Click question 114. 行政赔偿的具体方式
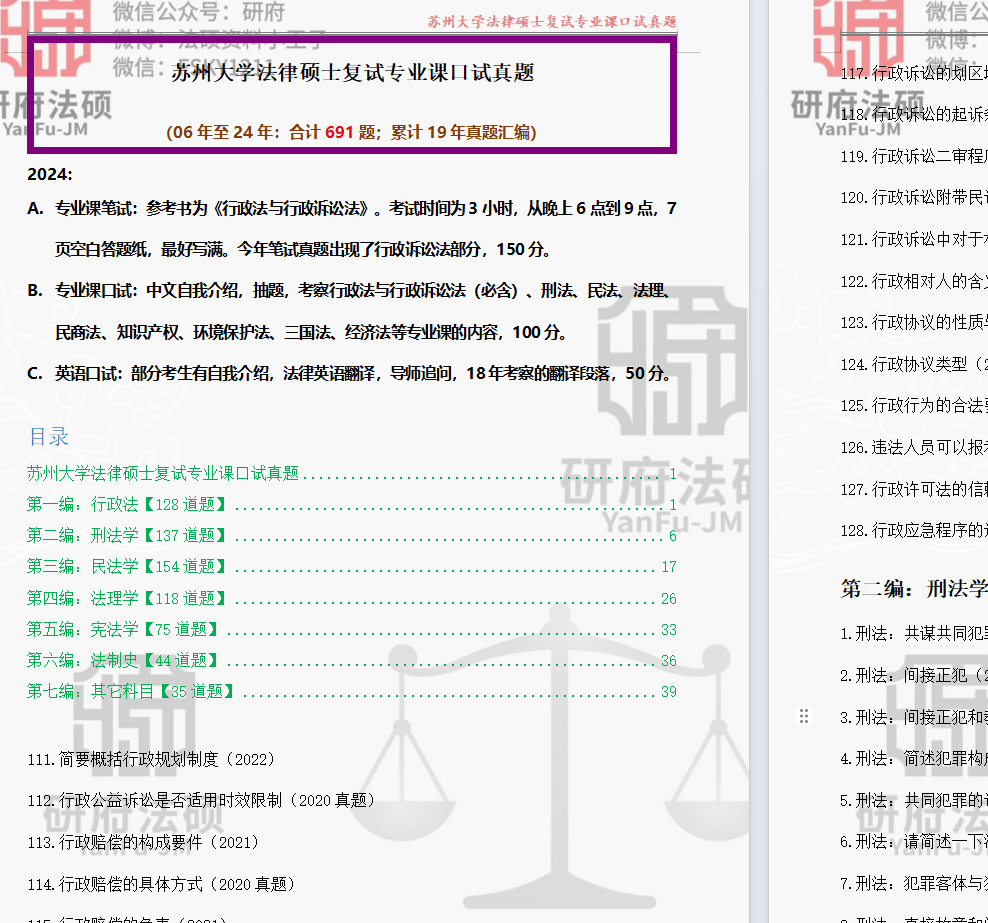The height and width of the screenshot is (923, 988). 161,884
